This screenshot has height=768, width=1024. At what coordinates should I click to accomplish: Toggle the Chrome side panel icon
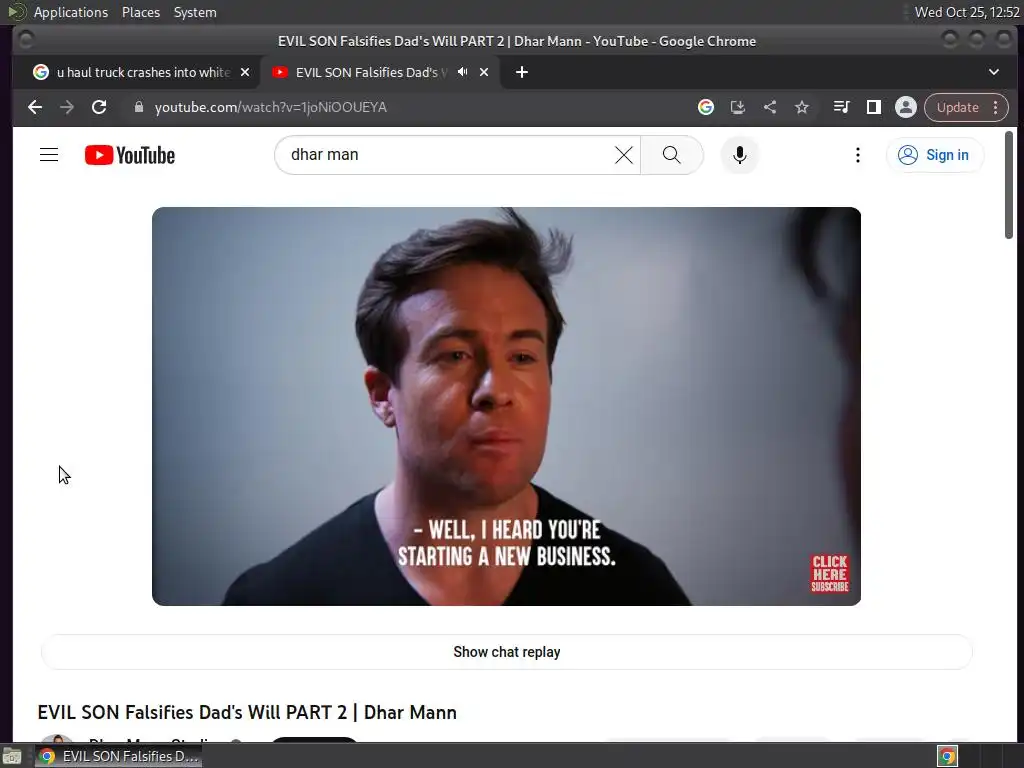click(x=873, y=107)
